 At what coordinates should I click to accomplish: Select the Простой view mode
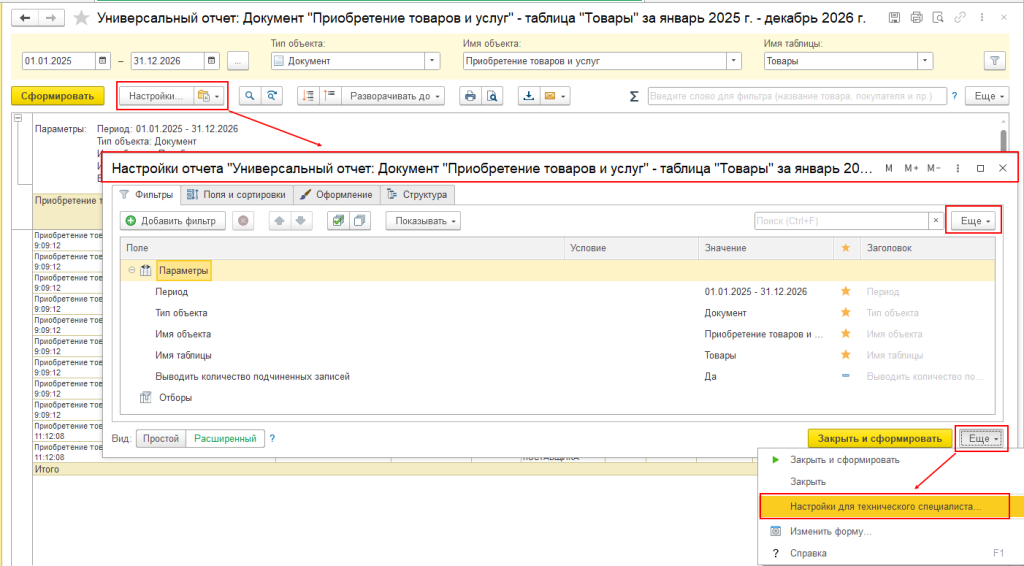(x=161, y=438)
